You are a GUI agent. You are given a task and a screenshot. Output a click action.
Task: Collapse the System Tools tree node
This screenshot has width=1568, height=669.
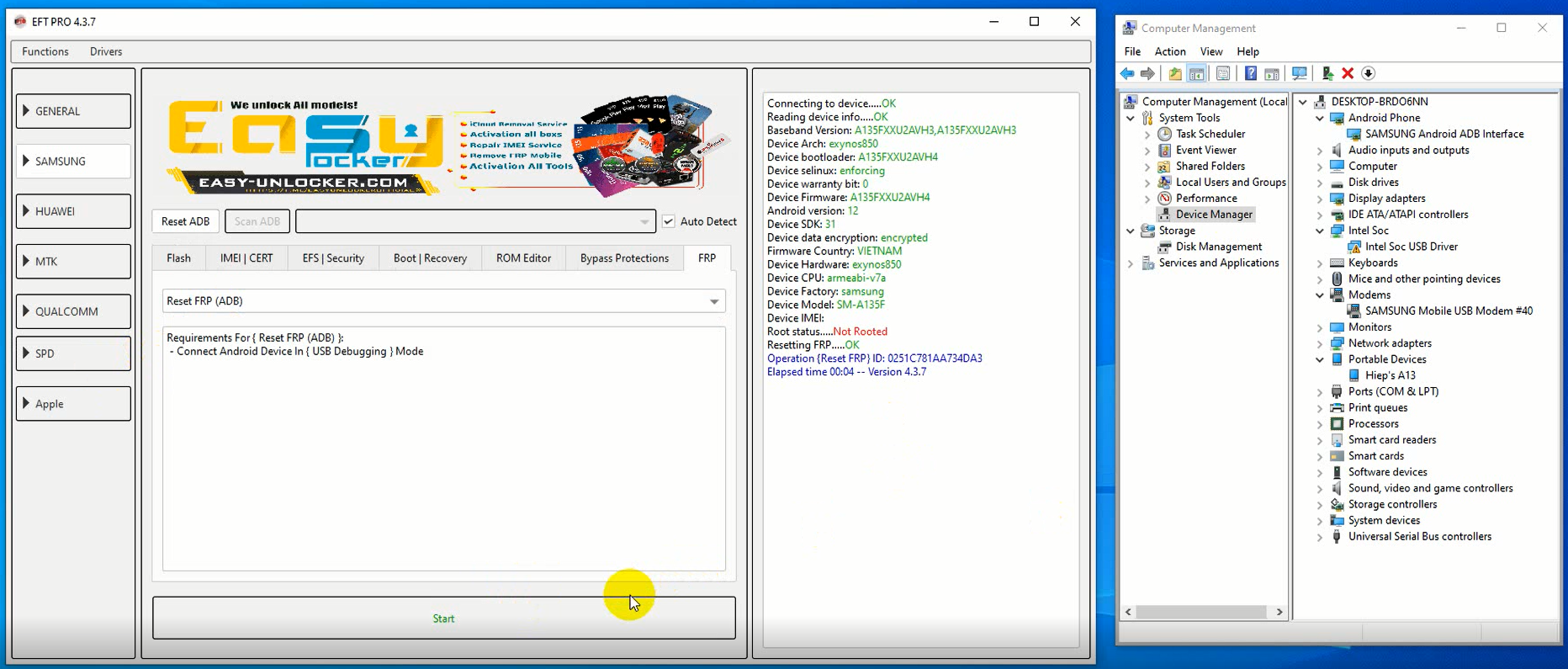point(1131,118)
